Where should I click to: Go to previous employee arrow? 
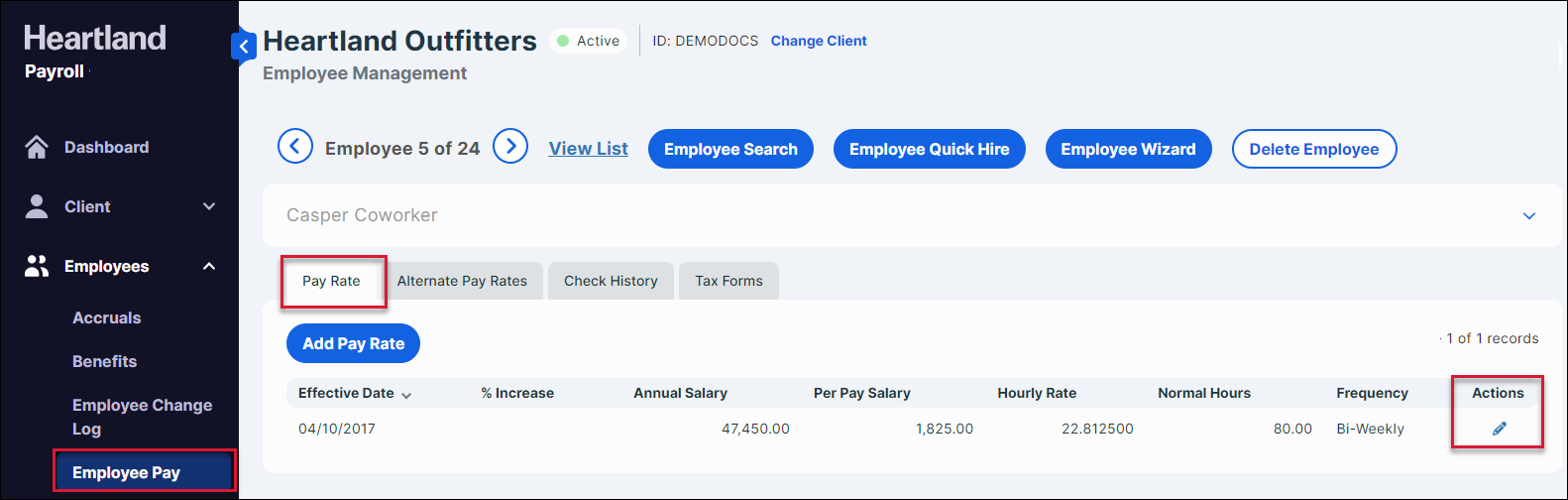tap(295, 147)
